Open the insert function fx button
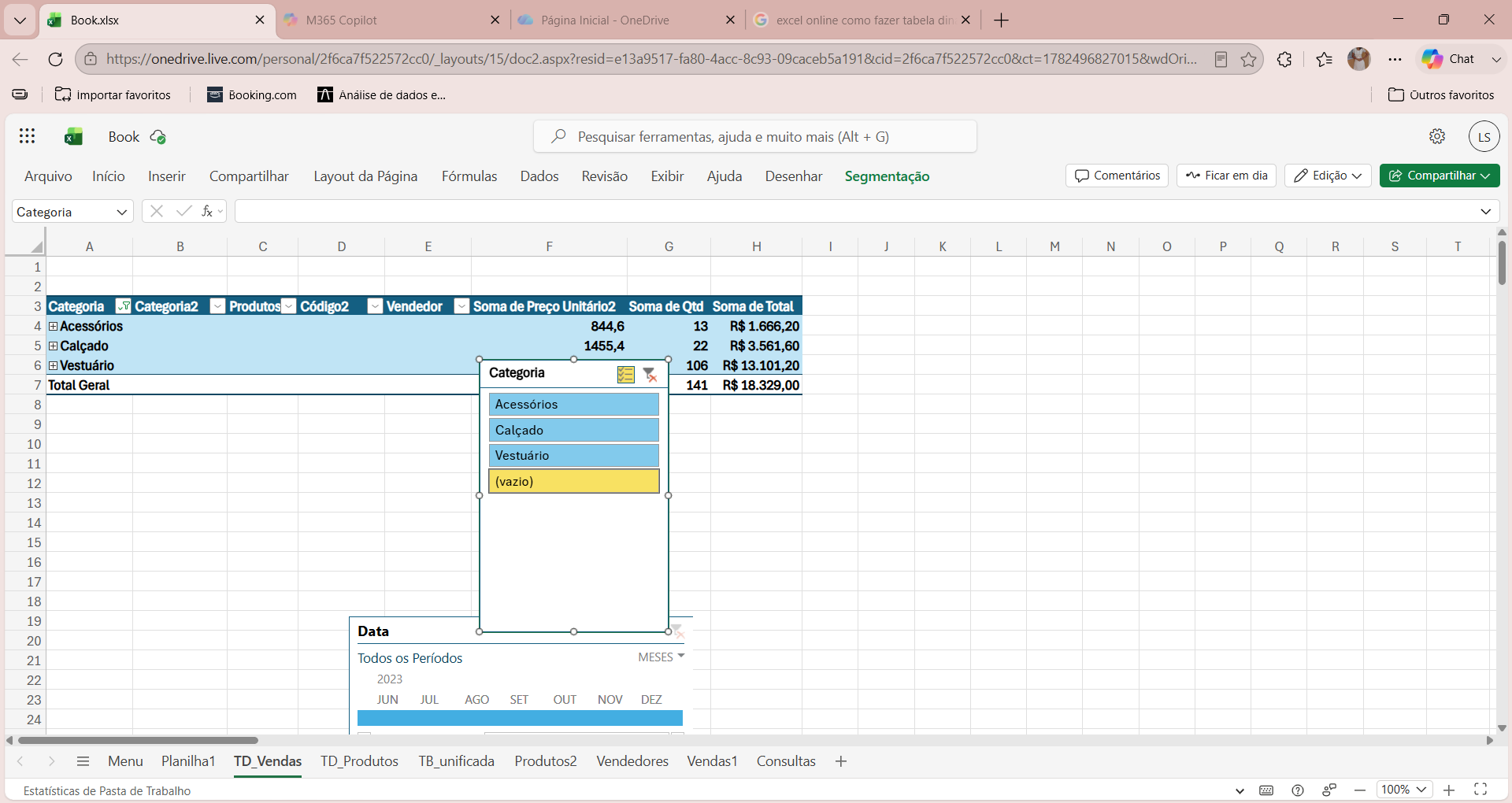 (x=208, y=211)
